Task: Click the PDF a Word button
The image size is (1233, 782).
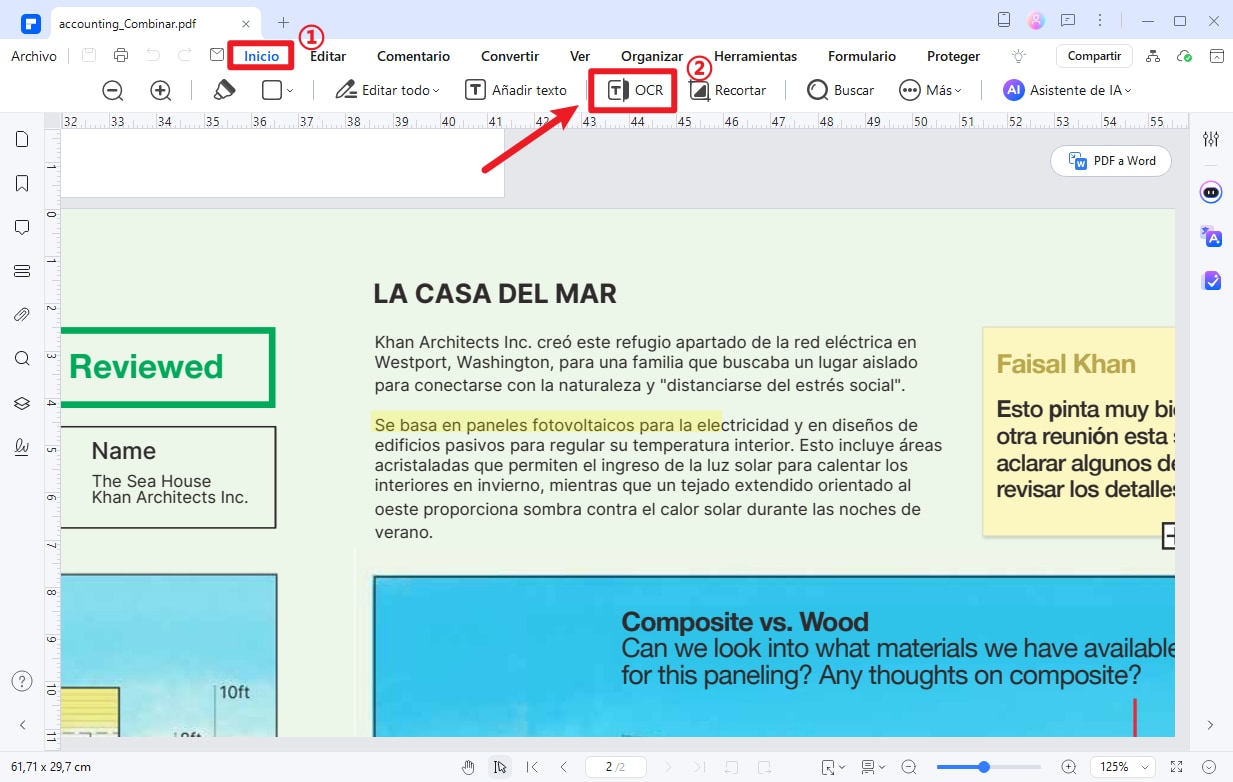Action: (1111, 161)
